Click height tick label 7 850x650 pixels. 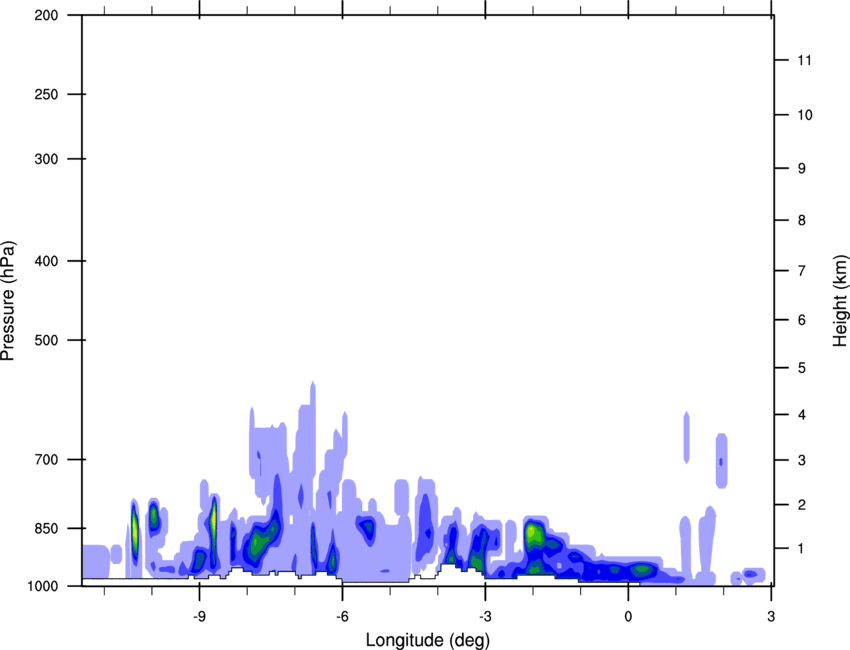click(x=802, y=271)
